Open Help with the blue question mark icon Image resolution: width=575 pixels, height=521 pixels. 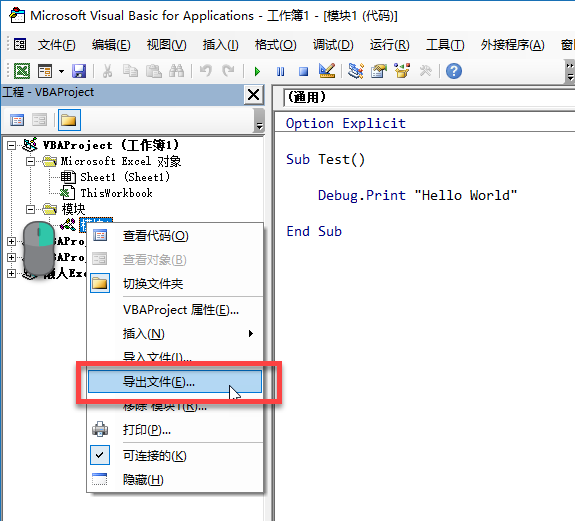[x=454, y=71]
